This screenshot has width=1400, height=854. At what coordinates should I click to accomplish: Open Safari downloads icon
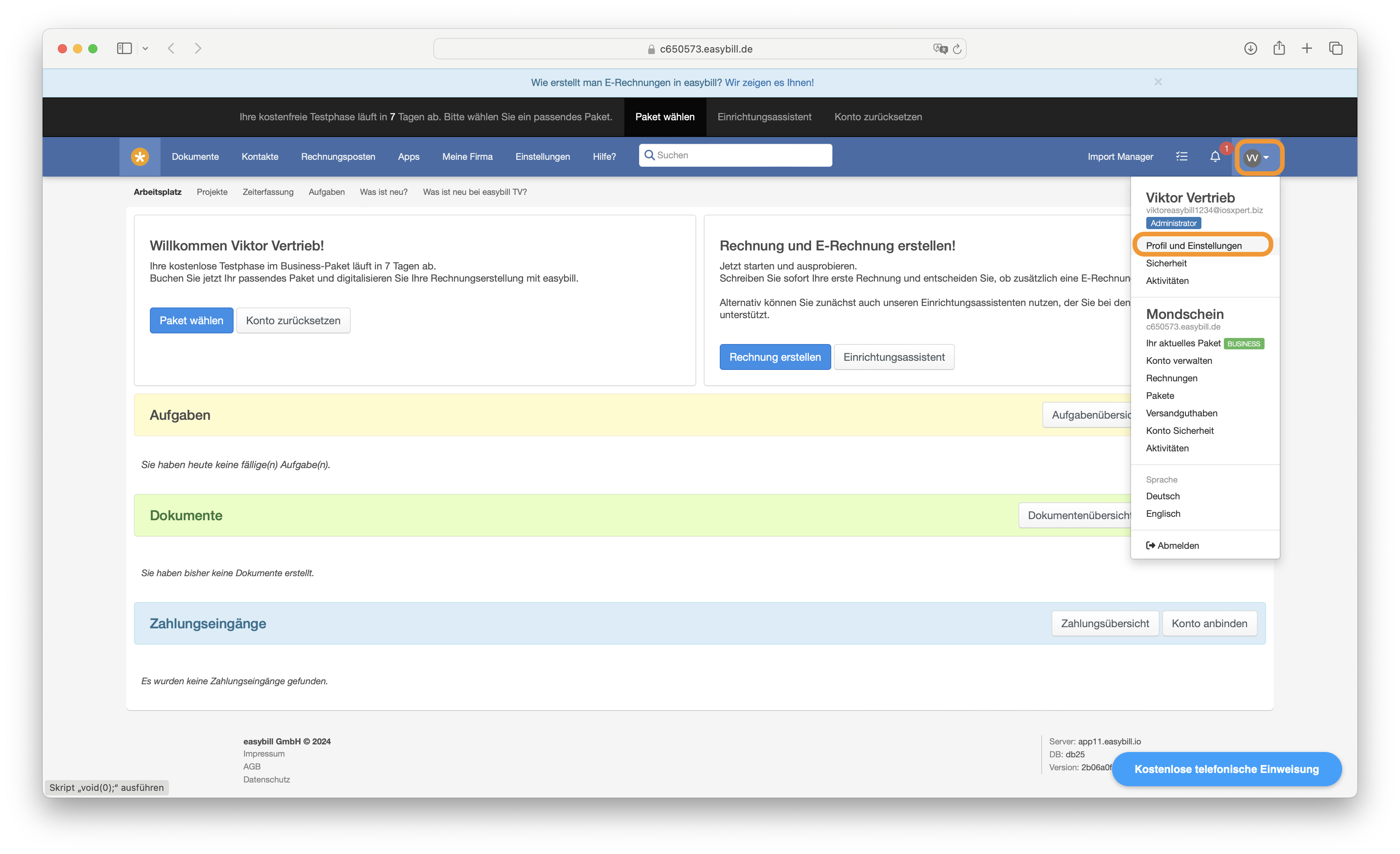tap(1250, 48)
